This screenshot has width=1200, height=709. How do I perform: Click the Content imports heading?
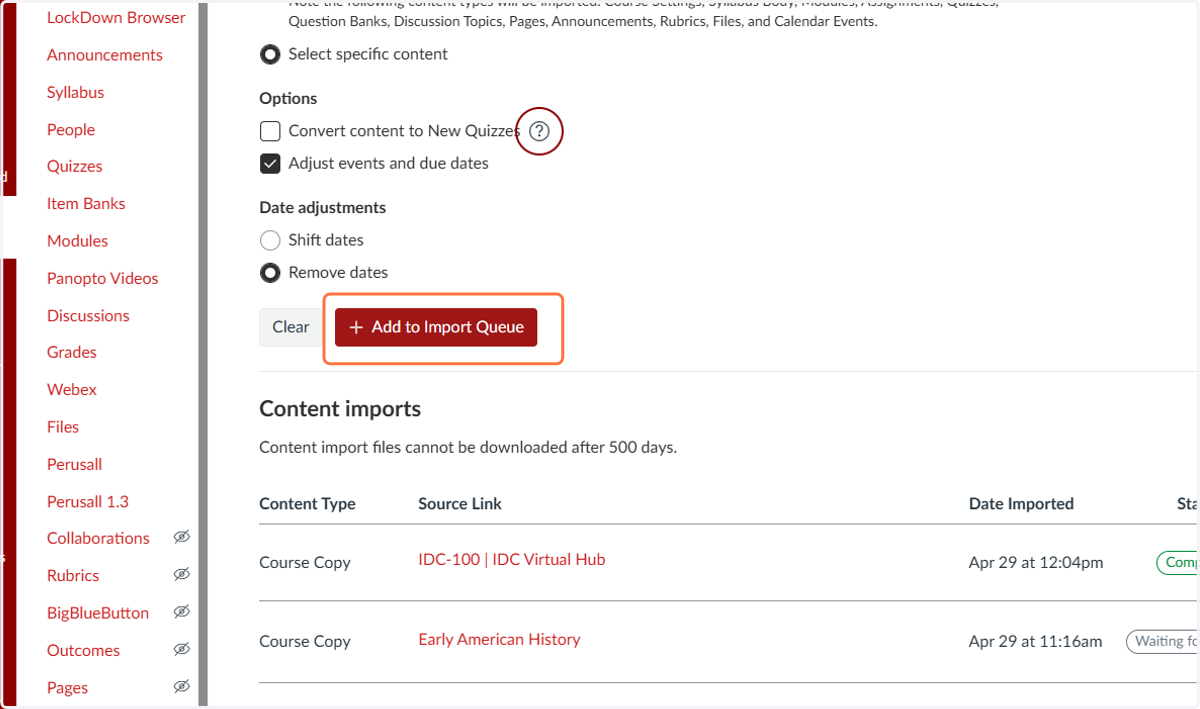(x=340, y=409)
